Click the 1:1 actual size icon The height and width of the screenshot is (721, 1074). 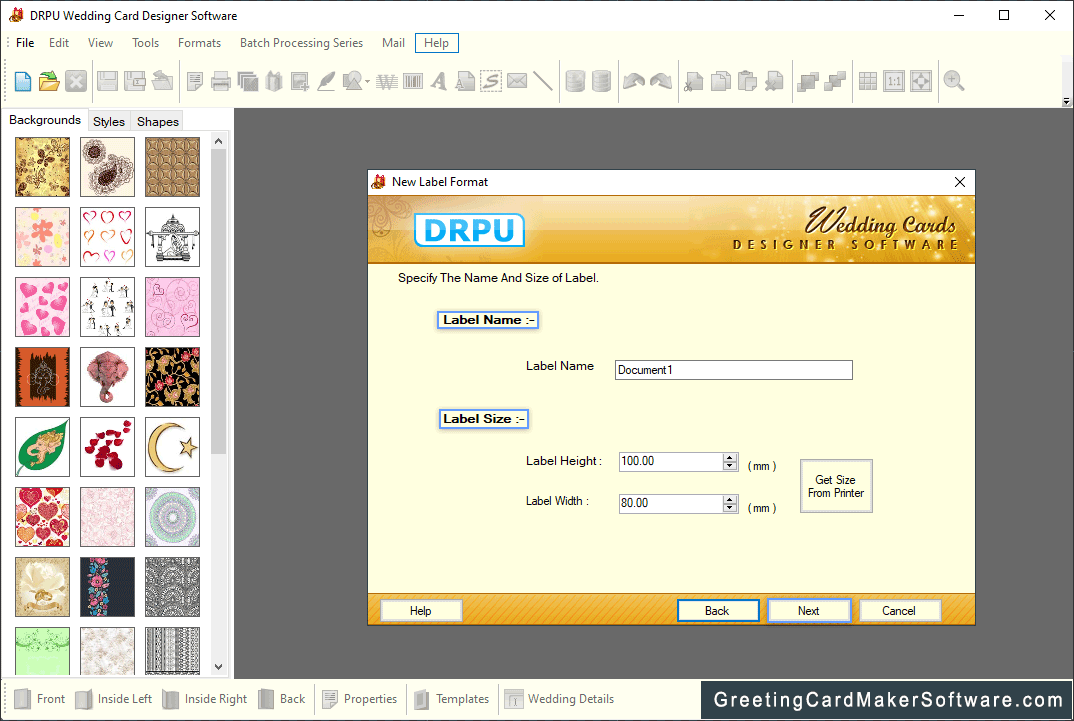tap(894, 81)
